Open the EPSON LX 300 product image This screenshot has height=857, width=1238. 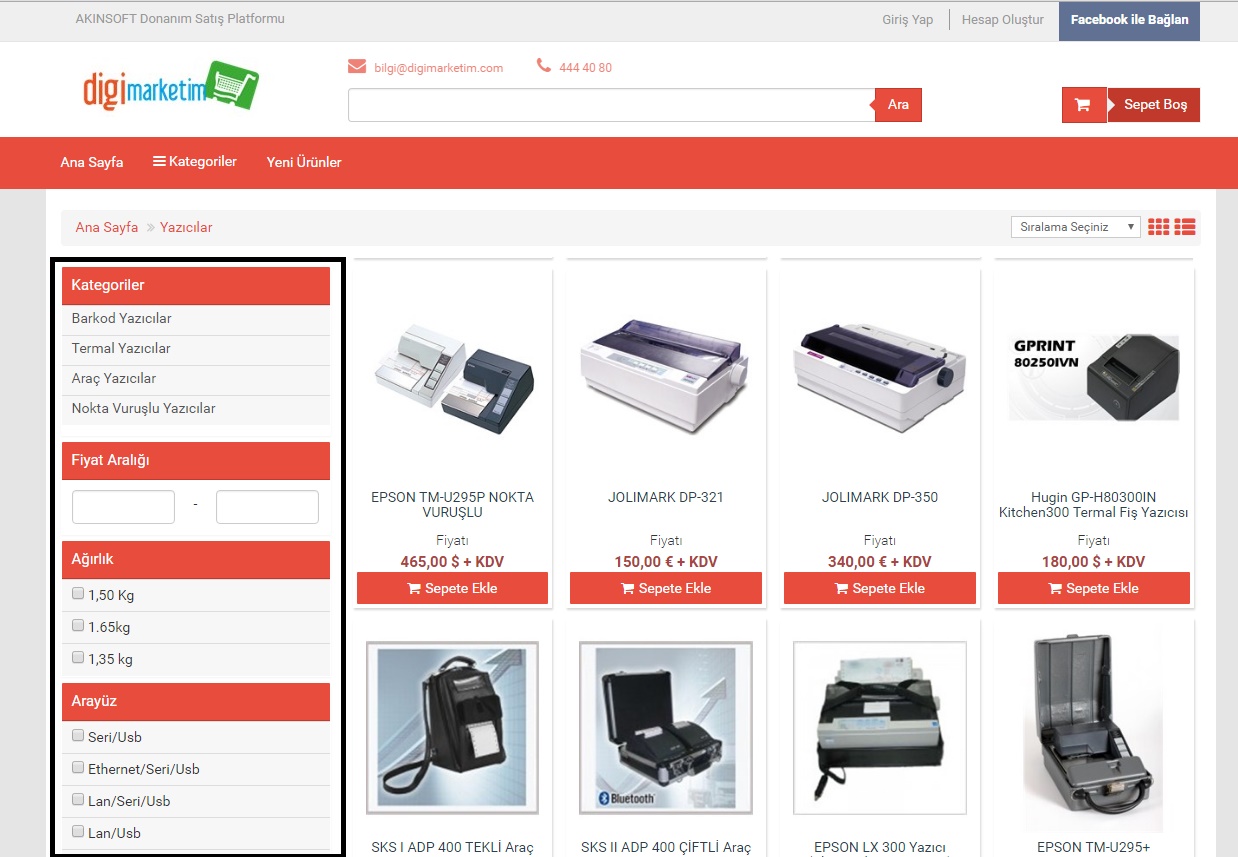pyautogui.click(x=880, y=728)
